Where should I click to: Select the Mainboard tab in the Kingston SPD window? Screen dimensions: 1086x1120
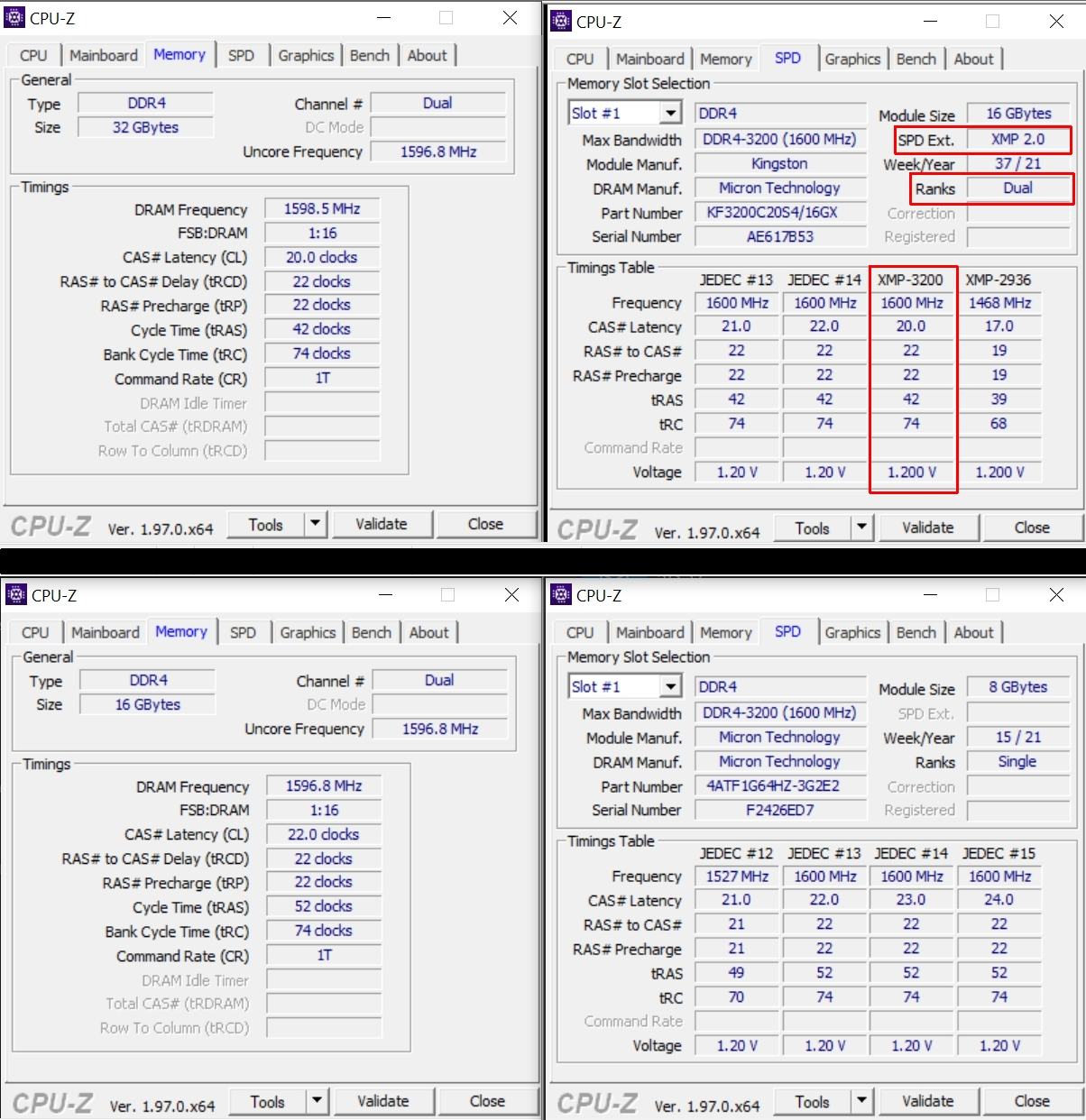[650, 59]
